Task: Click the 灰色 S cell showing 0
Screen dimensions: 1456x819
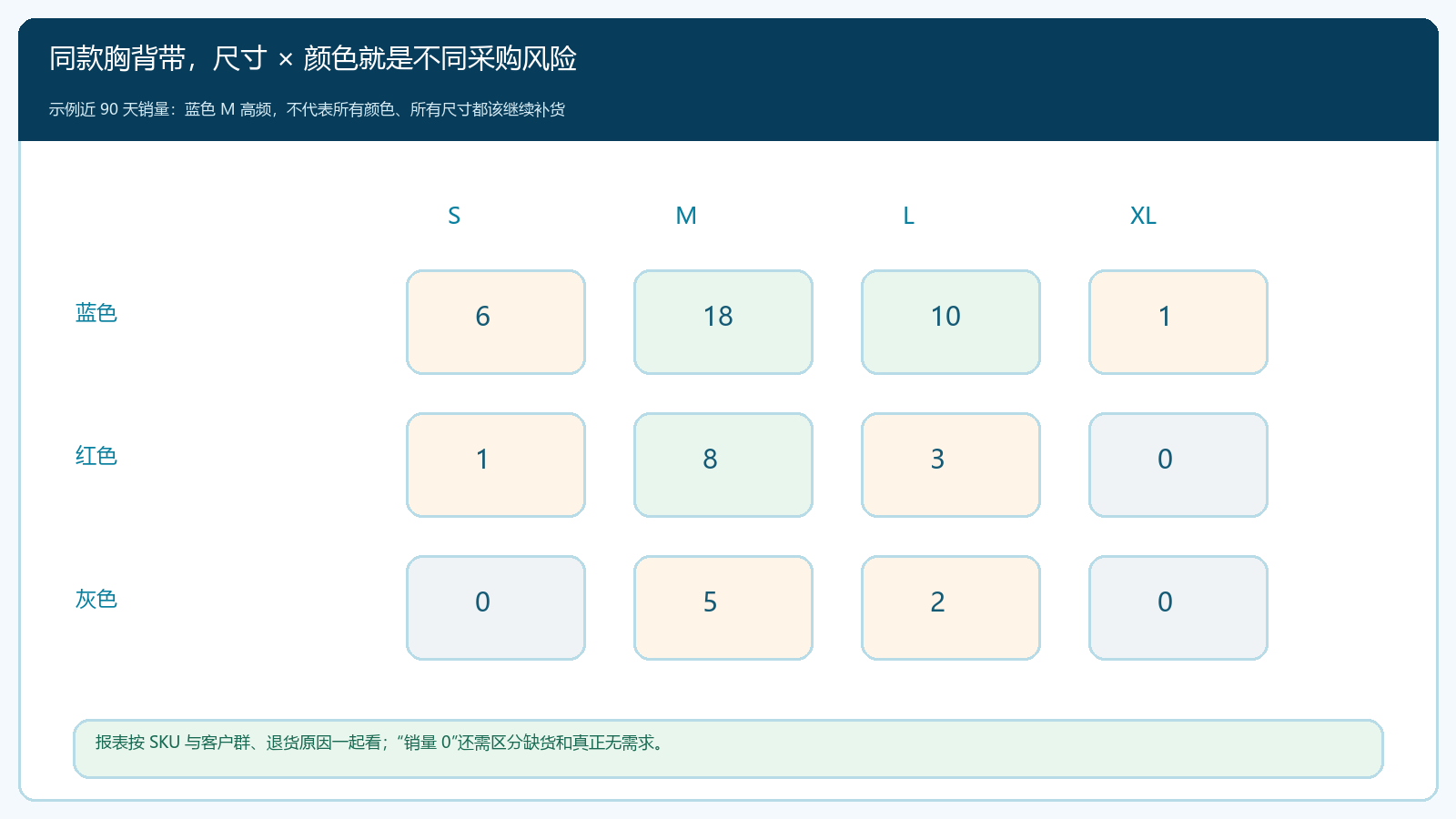Action: click(x=496, y=608)
